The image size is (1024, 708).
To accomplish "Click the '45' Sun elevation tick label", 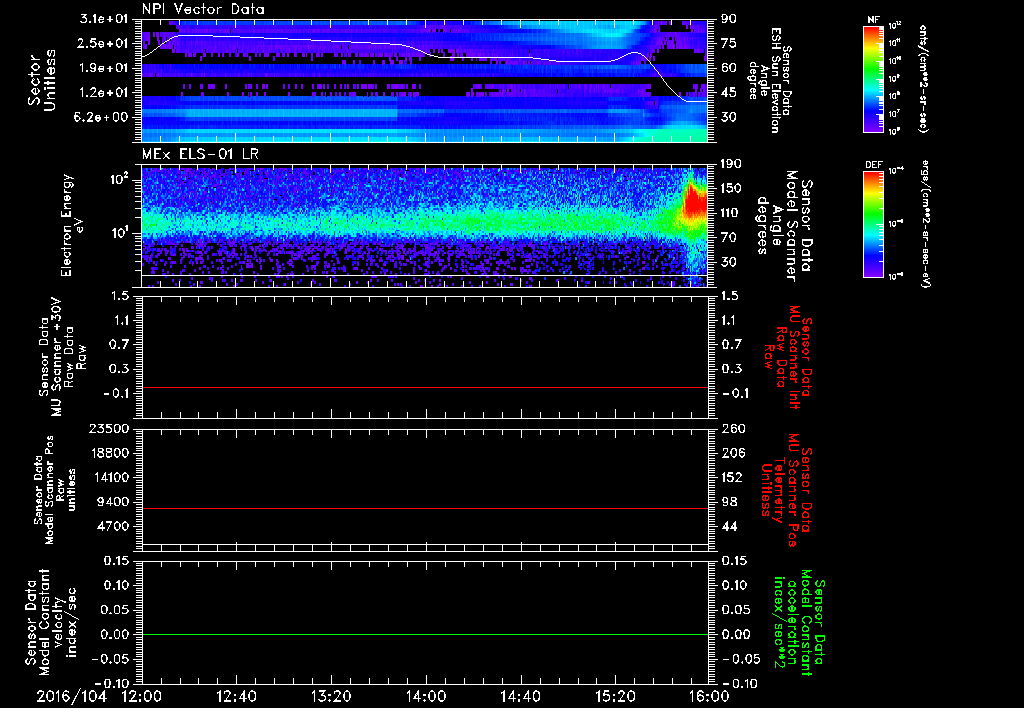I will tap(729, 93).
